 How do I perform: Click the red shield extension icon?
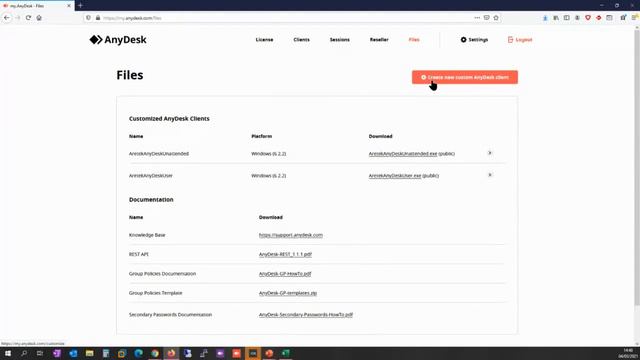588,18
